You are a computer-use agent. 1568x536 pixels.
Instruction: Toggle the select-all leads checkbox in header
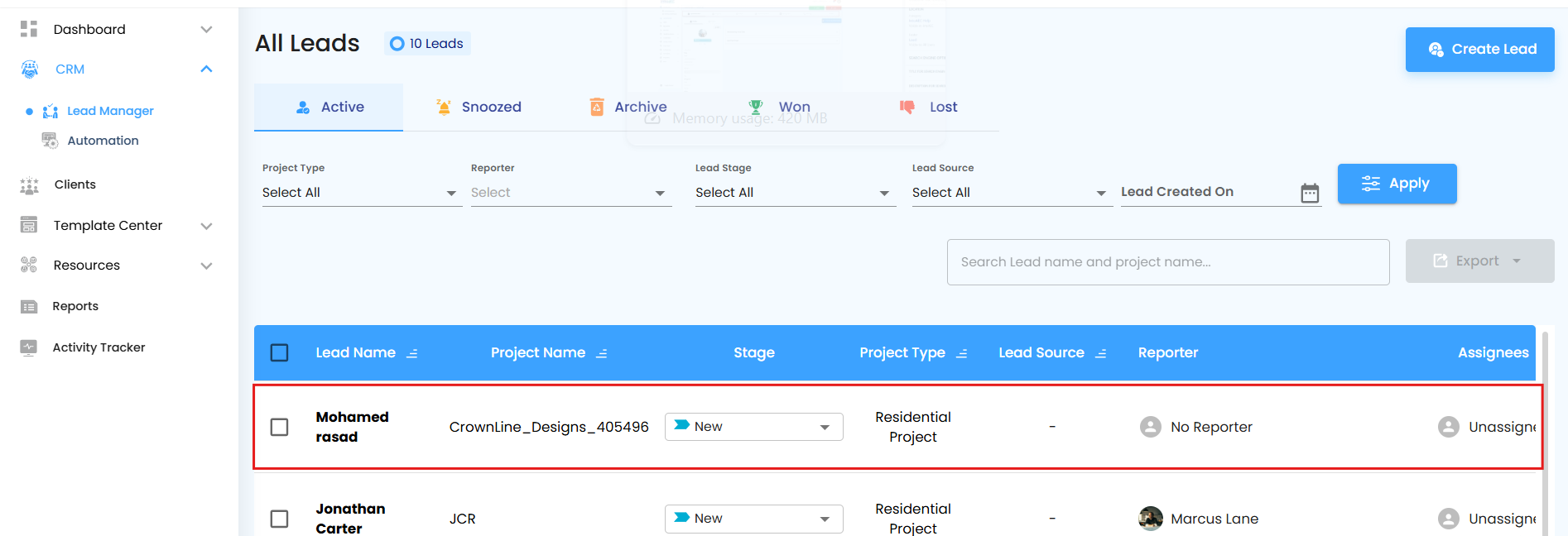click(x=280, y=353)
